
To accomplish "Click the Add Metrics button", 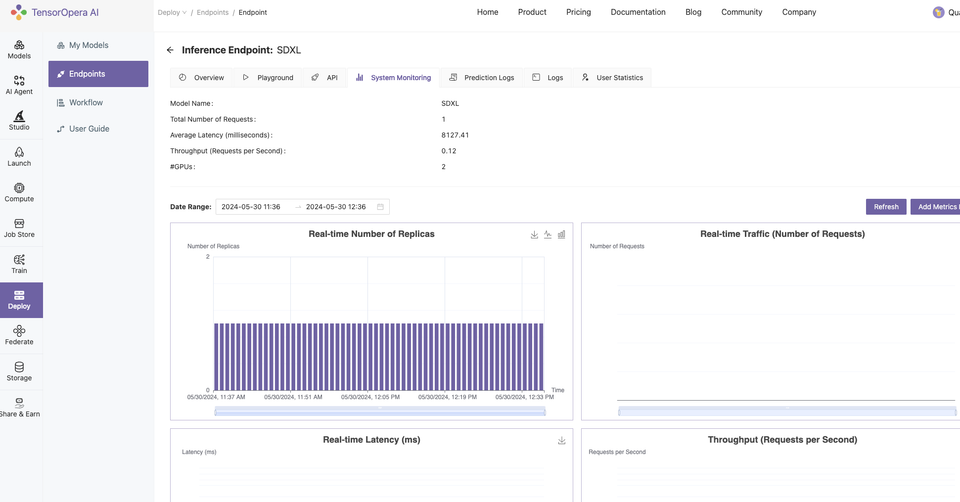I will click(x=936, y=207).
